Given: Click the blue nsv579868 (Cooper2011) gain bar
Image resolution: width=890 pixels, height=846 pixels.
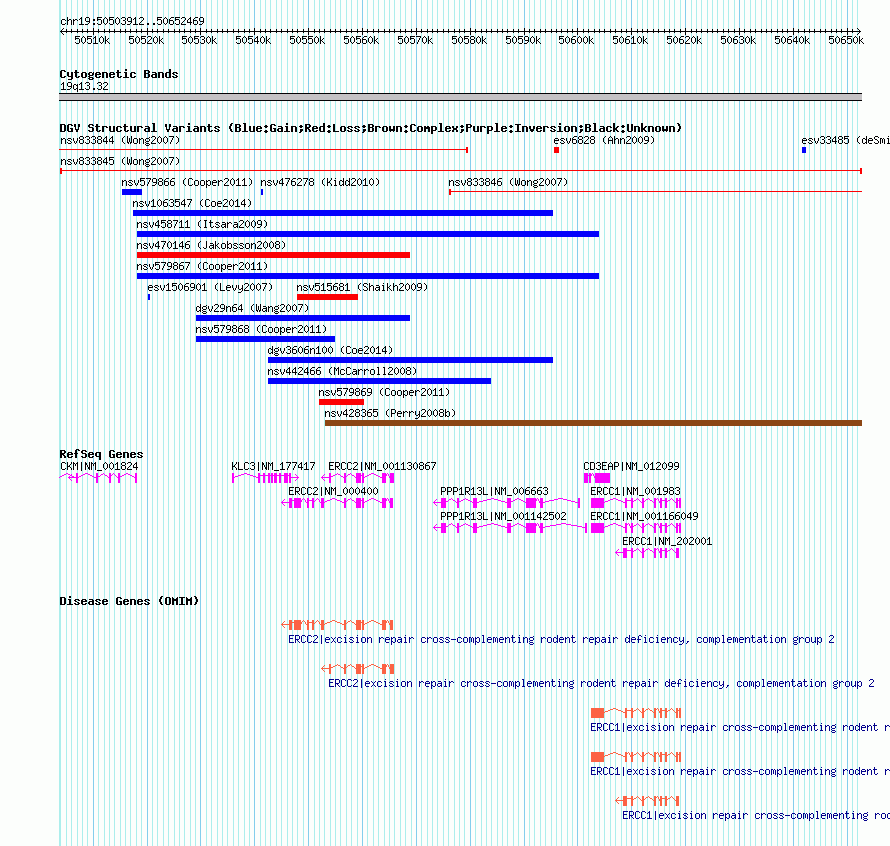Looking at the screenshot, I should click(265, 339).
